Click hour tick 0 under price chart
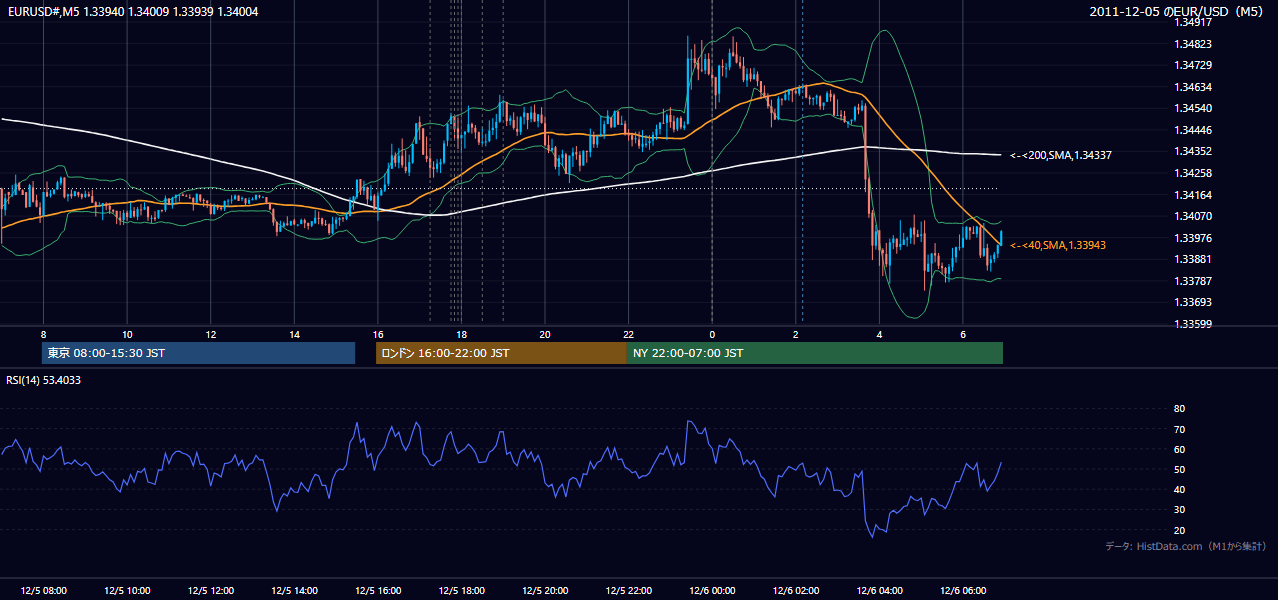Viewport: 1278px width, 600px height. pyautogui.click(x=712, y=334)
